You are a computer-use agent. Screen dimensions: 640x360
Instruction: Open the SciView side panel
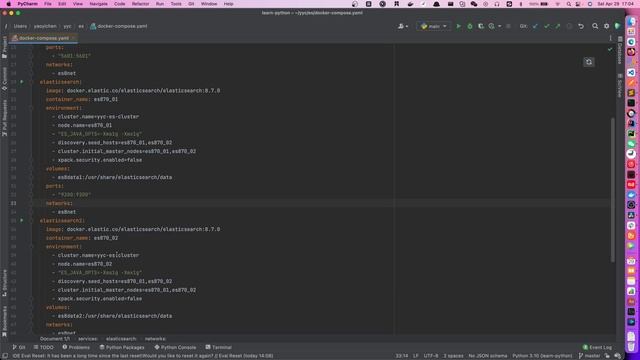[620, 85]
